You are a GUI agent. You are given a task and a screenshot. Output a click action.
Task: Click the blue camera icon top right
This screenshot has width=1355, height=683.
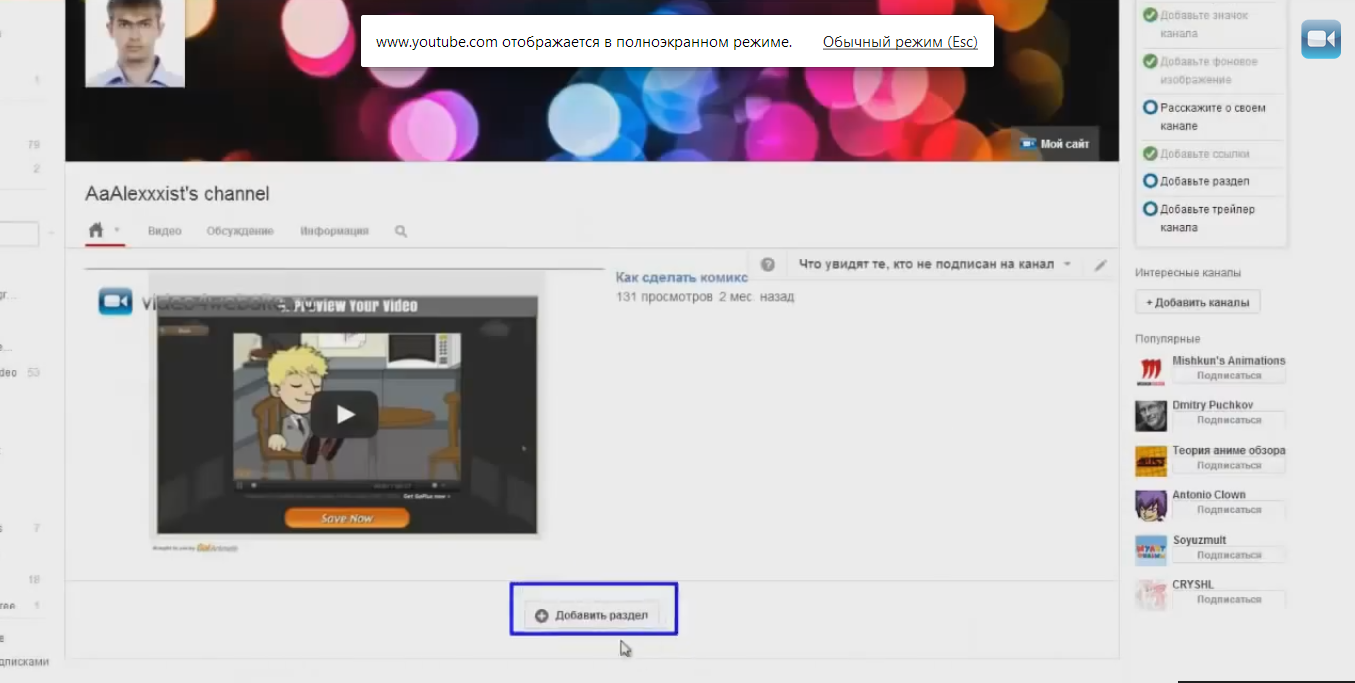coord(1320,40)
